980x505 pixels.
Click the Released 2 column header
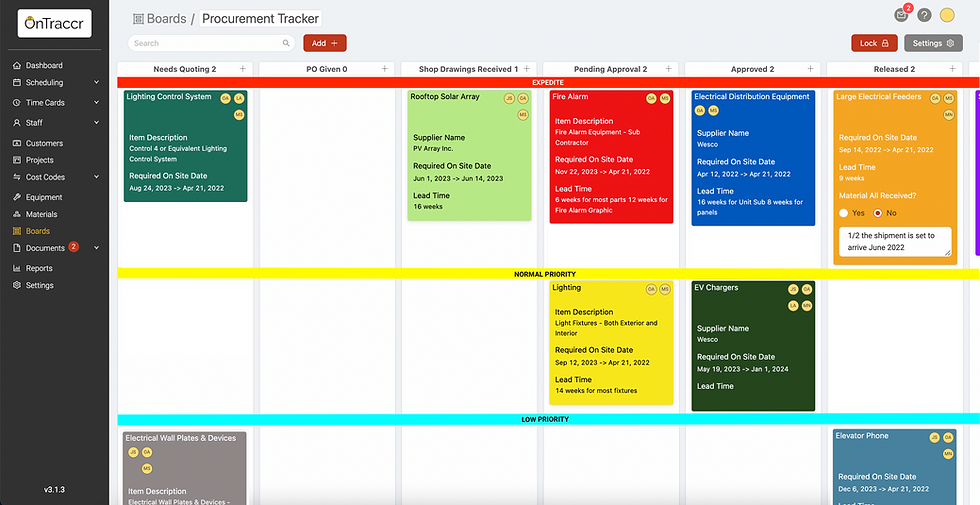tap(894, 69)
